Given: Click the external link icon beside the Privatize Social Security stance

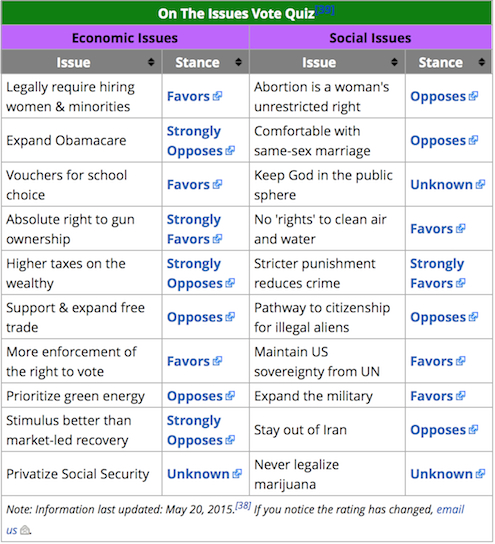Looking at the screenshot, I should click(x=237, y=474).
